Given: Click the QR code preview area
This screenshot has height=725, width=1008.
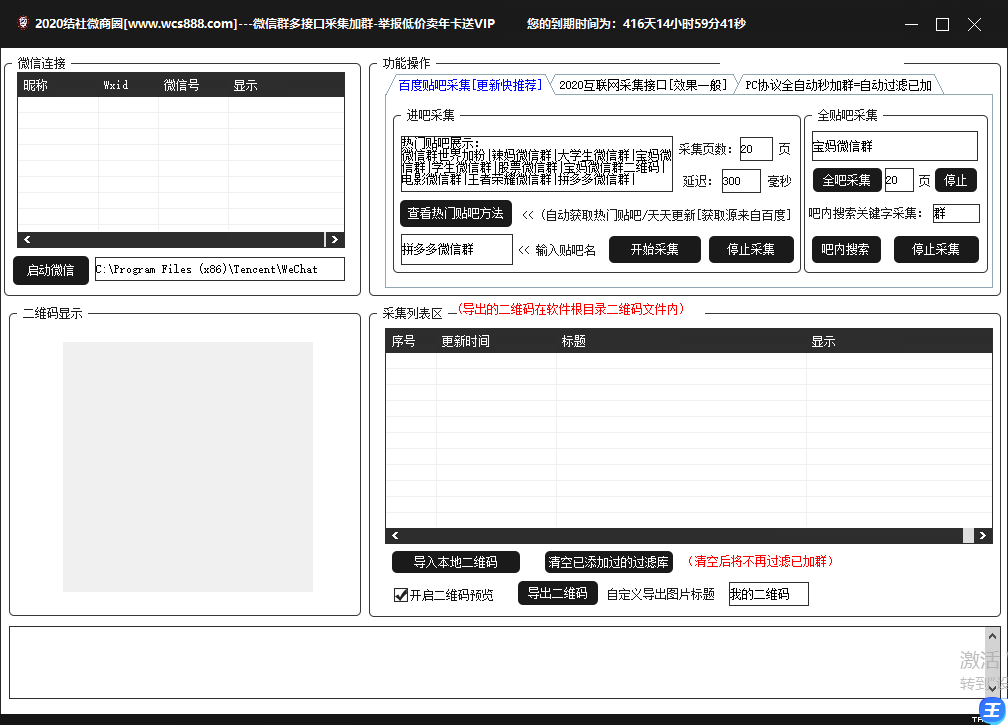Looking at the screenshot, I should [188, 467].
